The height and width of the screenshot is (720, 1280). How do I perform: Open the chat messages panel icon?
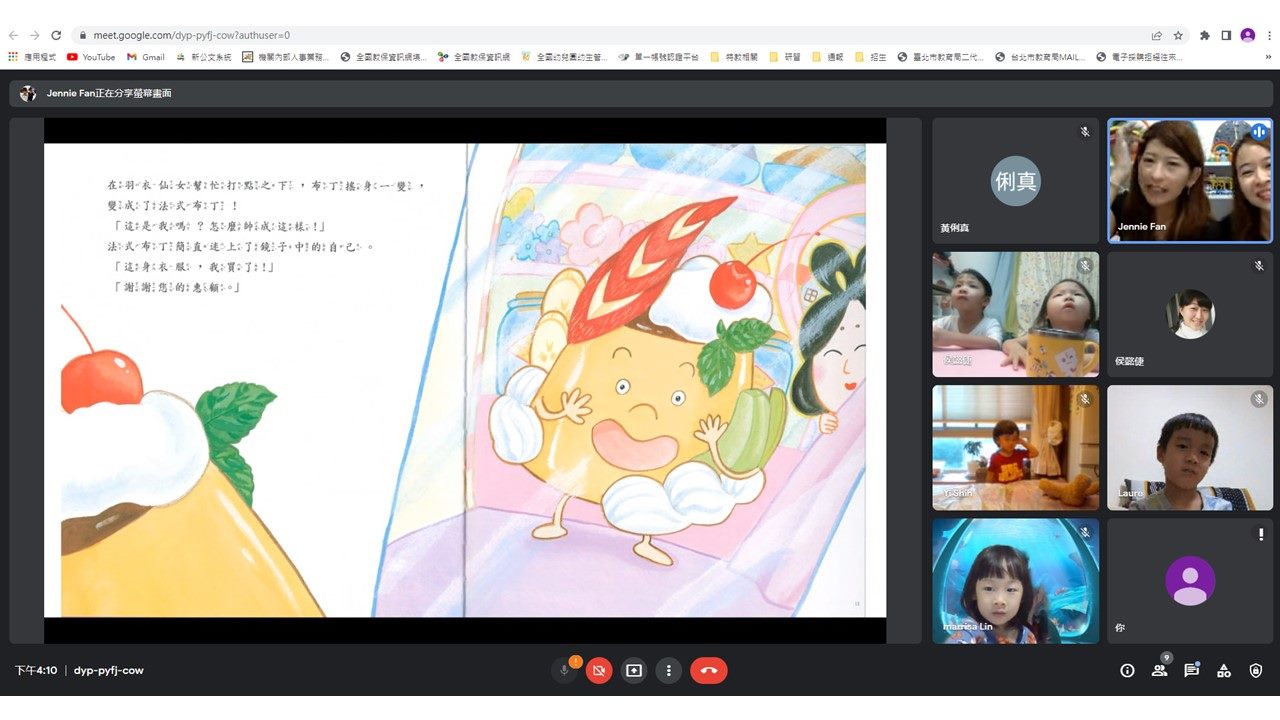(1191, 671)
